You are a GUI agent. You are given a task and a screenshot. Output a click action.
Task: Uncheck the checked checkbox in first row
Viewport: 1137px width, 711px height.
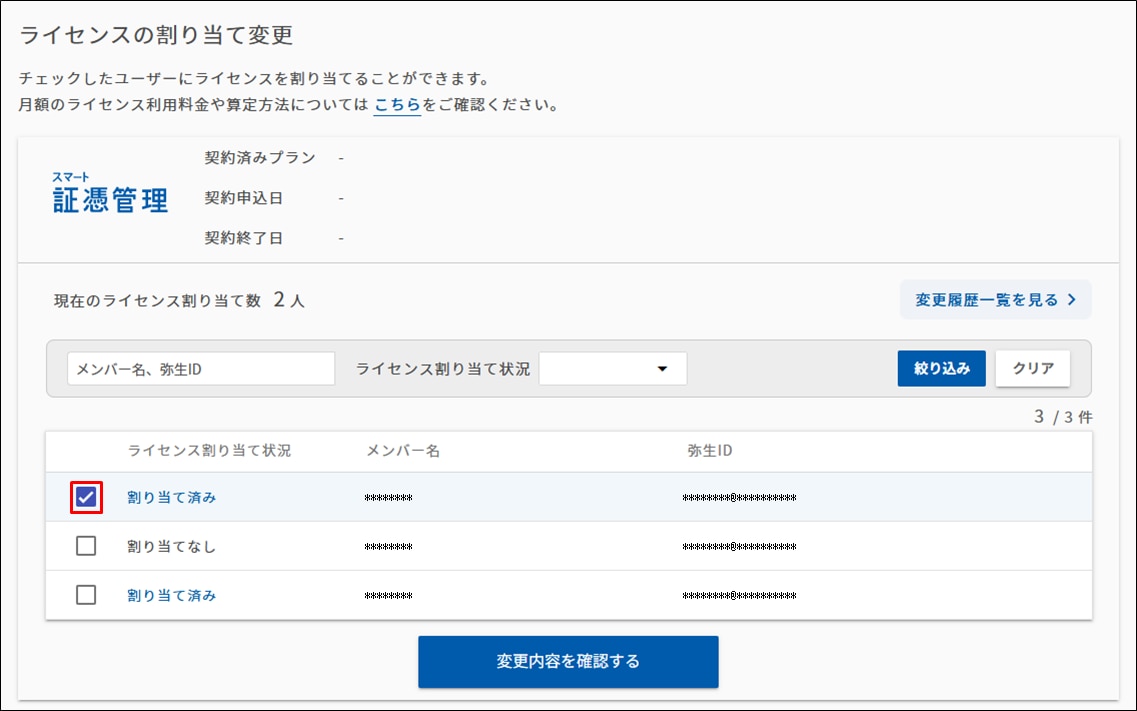[x=87, y=497]
